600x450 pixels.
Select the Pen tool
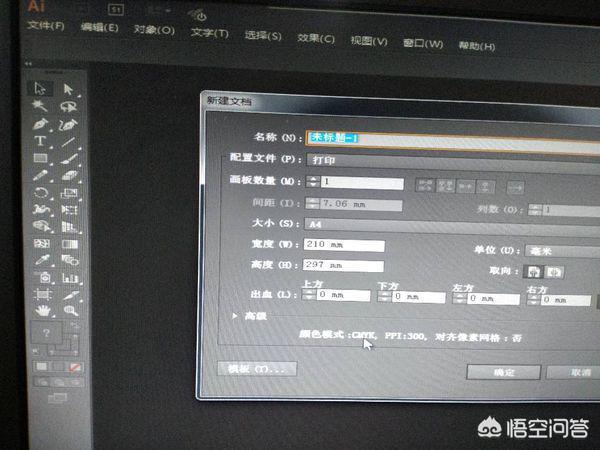40,124
